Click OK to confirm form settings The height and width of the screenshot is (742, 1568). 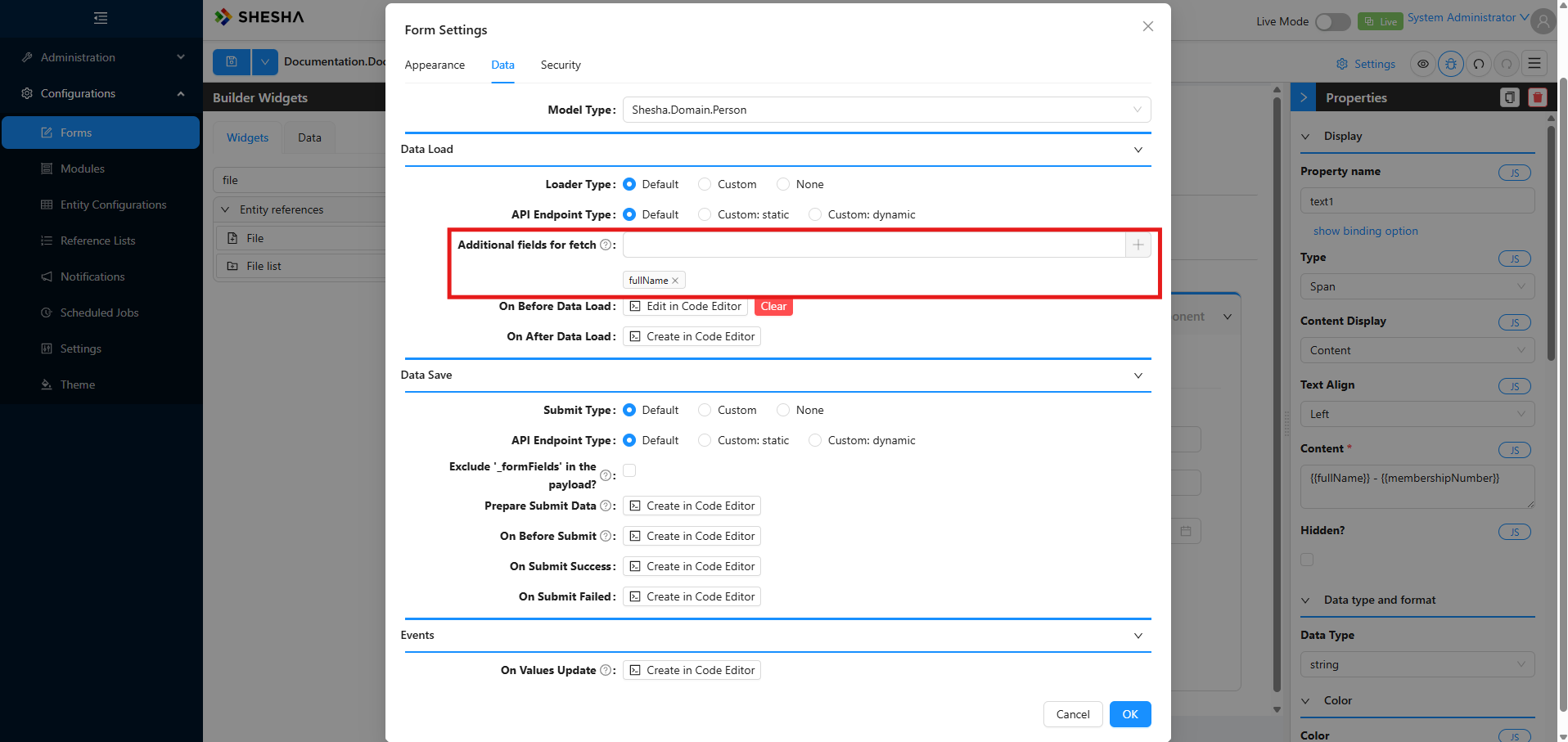click(x=1130, y=714)
